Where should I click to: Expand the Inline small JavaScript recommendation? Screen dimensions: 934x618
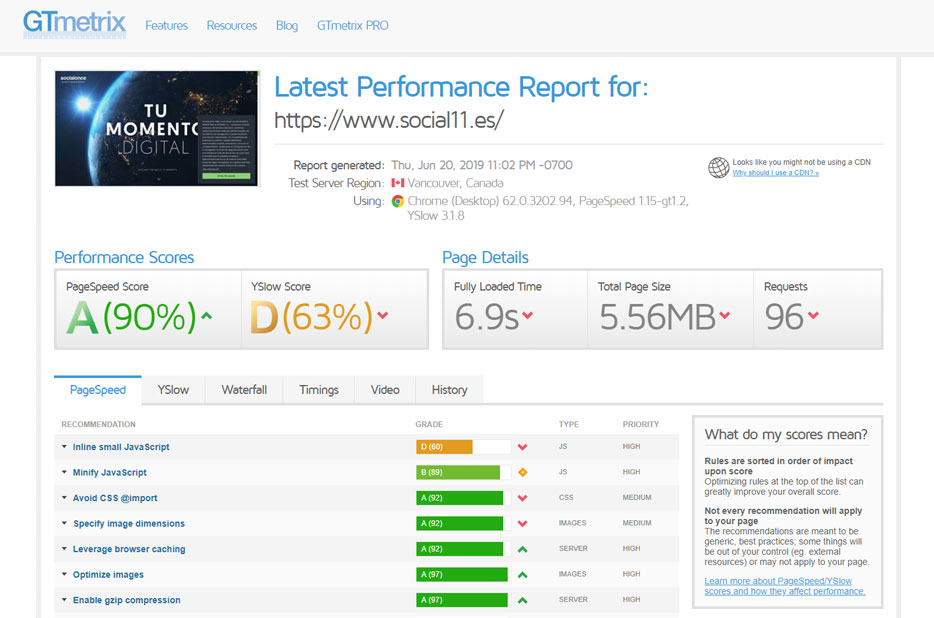coord(120,447)
